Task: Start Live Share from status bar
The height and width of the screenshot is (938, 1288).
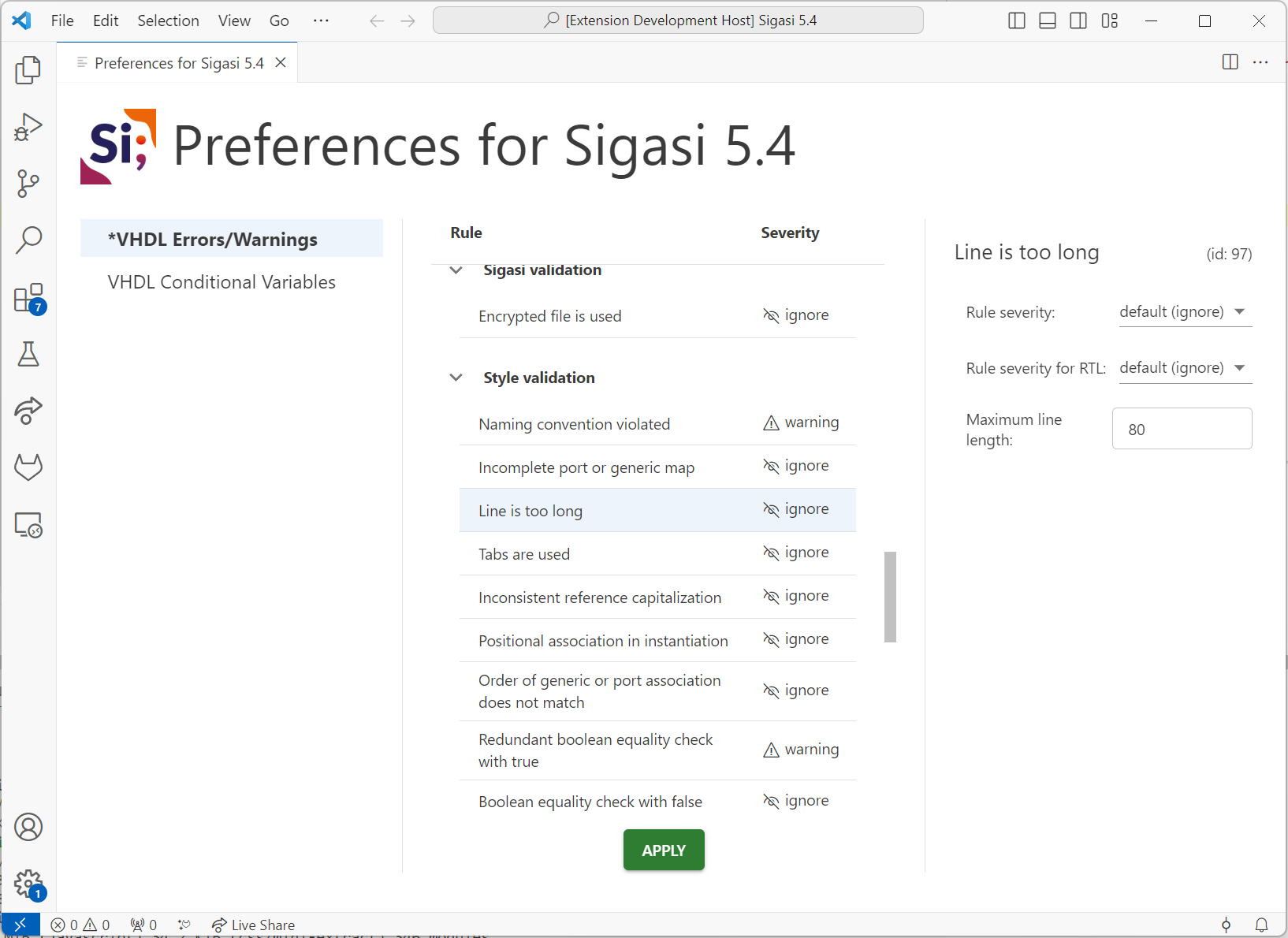Action: coord(253,925)
